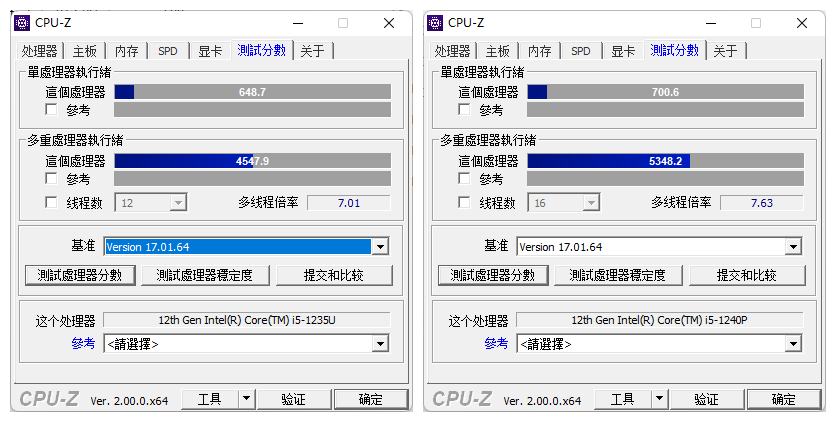Click 測試處理器分數 button in left window
836x422 pixels.
80,275
